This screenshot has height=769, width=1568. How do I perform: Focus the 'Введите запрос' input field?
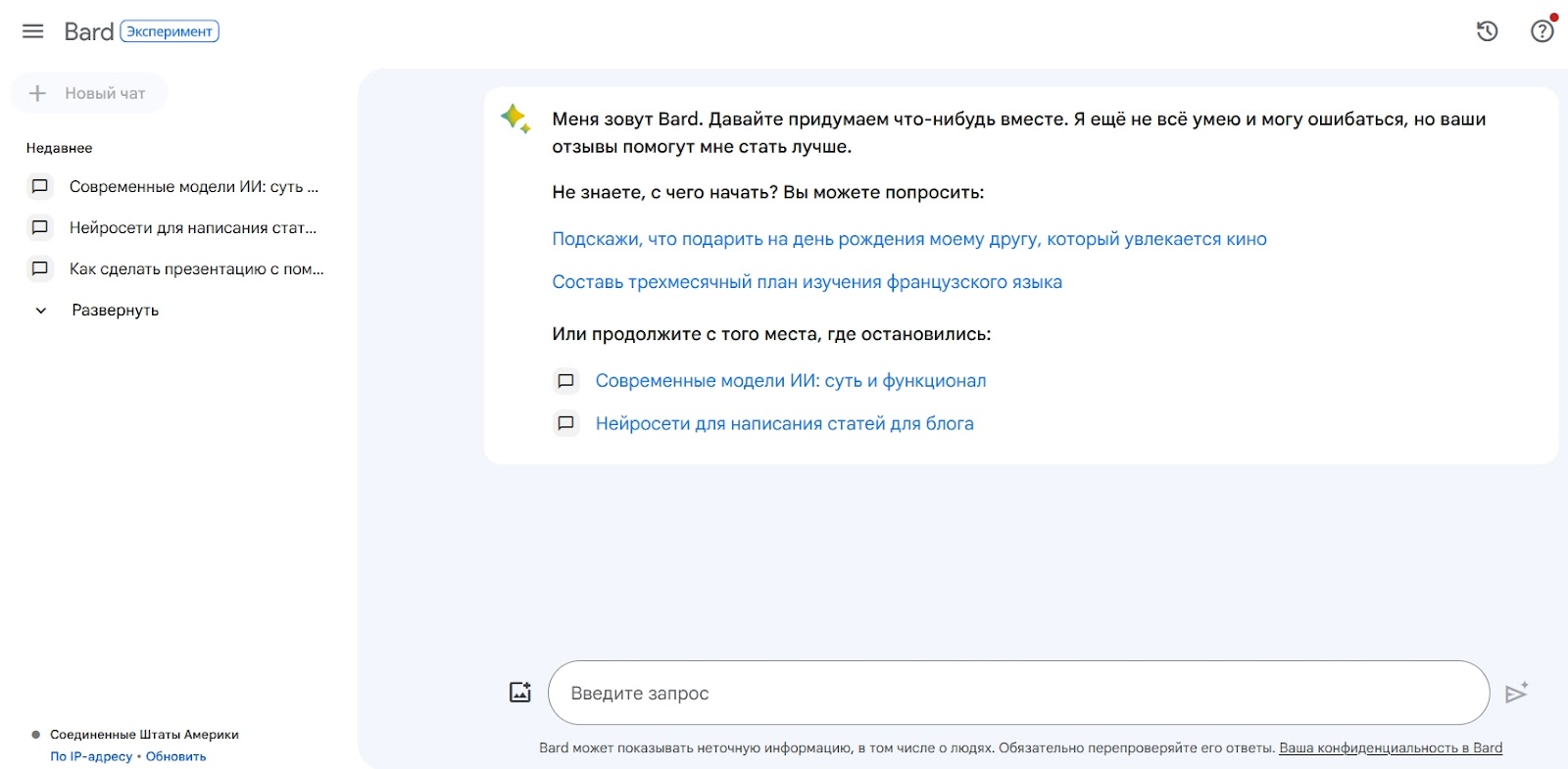[x=1018, y=693]
